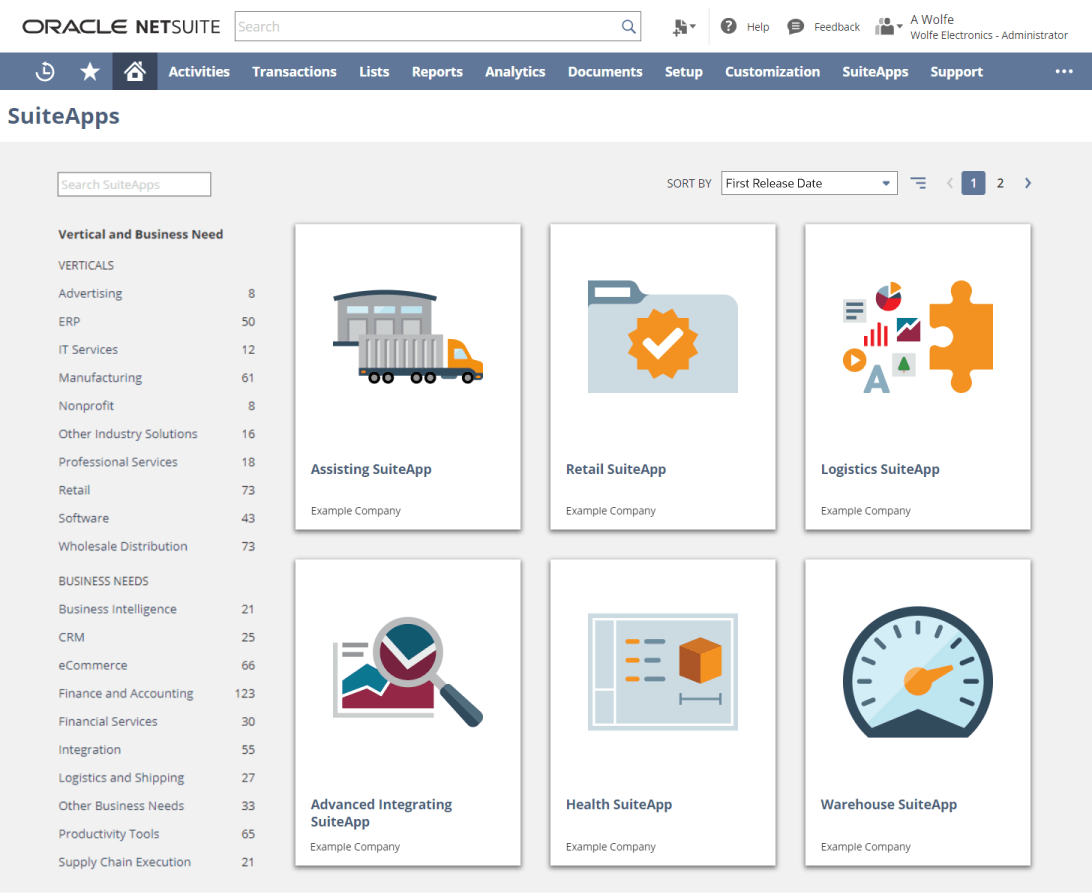Open the Health SuiteApp box diagram image
The height and width of the screenshot is (893, 1092).
point(663,671)
